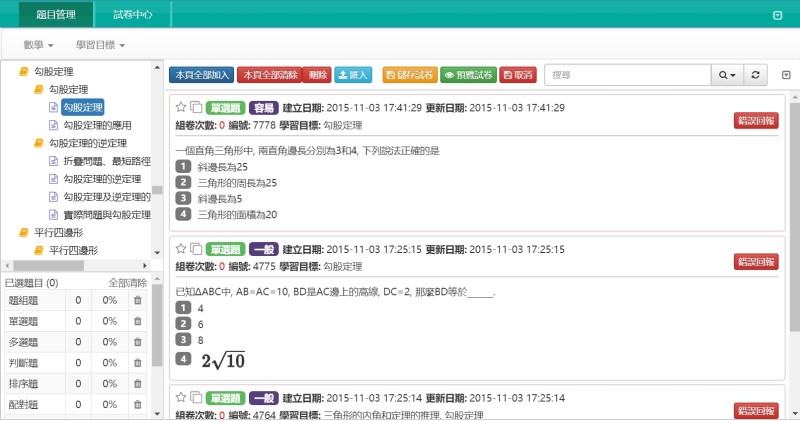
Task: Delete the 題組題 row with trash icon
Action: point(138,300)
